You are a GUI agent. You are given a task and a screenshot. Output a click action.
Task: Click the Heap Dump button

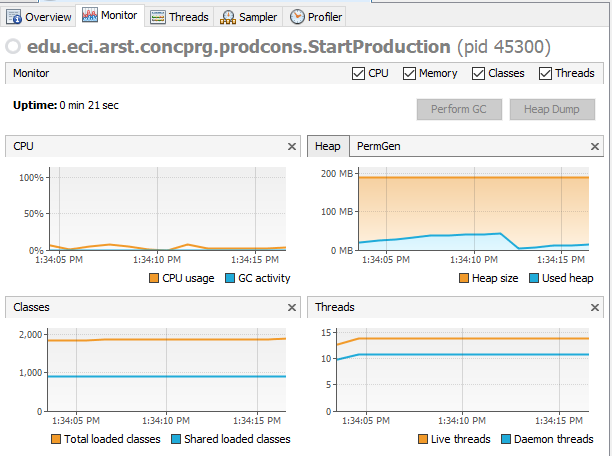552,109
